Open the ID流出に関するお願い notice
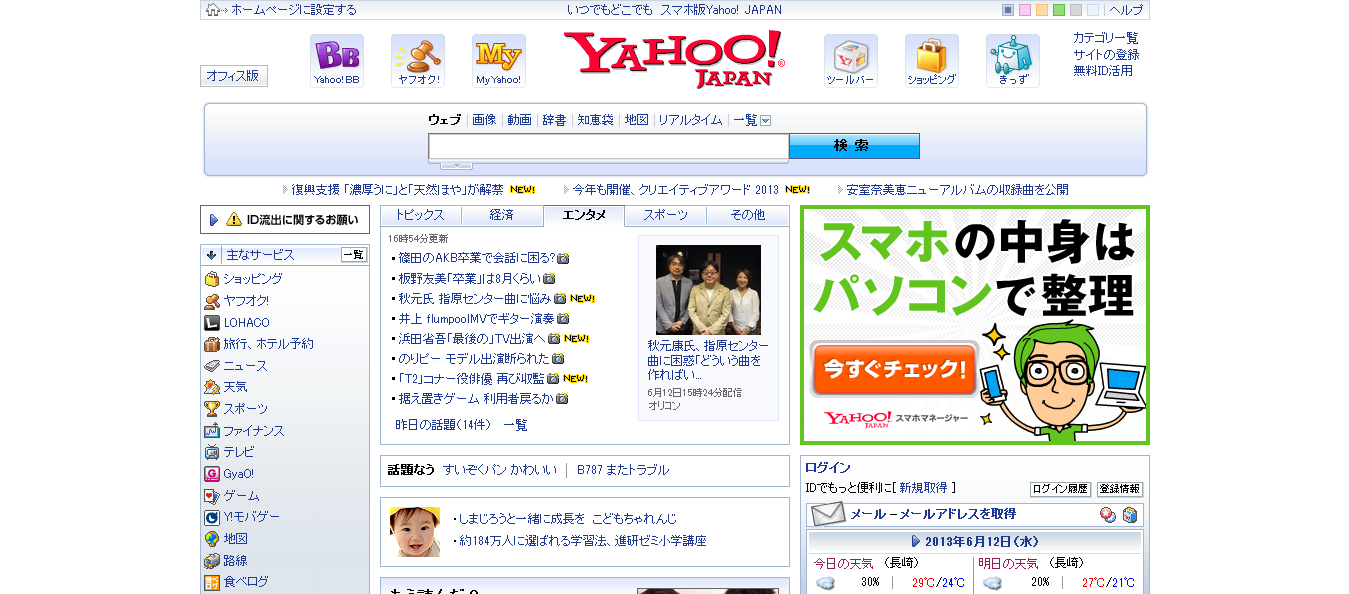1349x594 pixels. [x=285, y=220]
